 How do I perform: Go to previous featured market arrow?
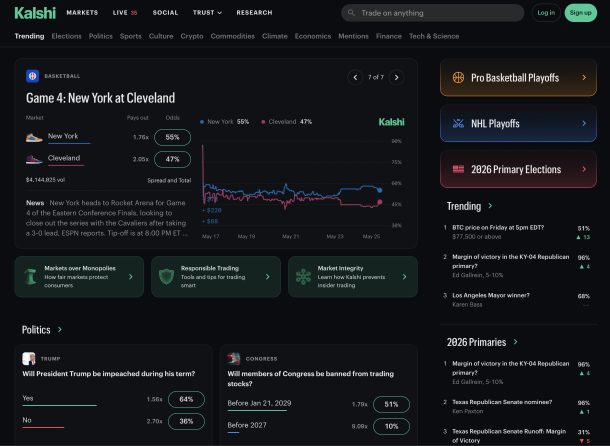point(355,77)
